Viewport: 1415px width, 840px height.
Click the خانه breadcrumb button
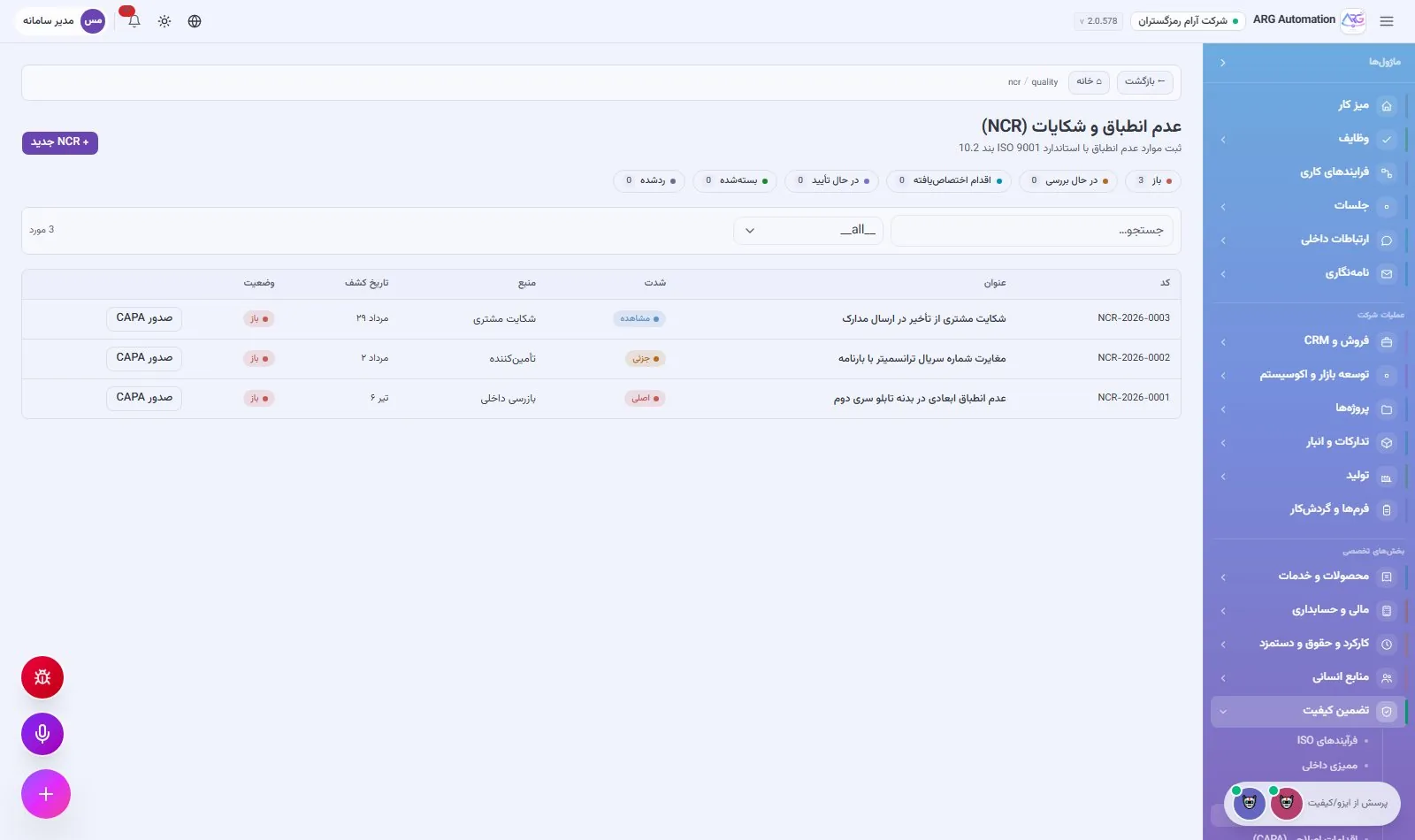[x=1089, y=81]
